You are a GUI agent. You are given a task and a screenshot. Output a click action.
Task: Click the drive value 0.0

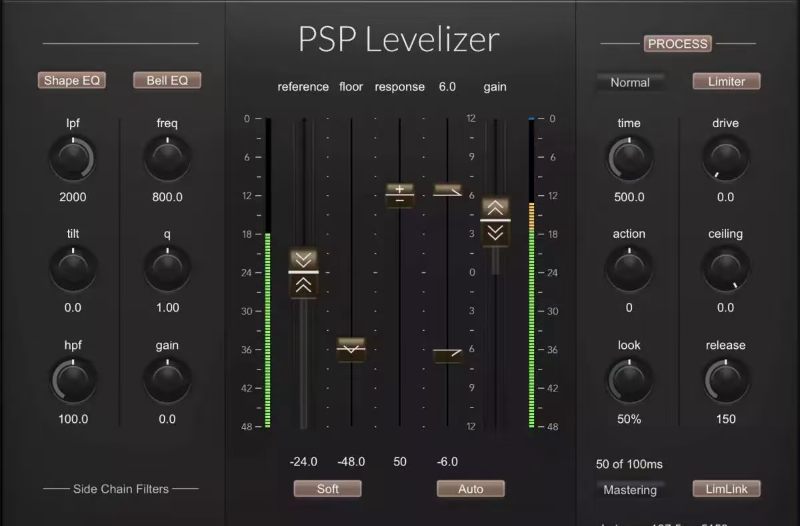(726, 197)
